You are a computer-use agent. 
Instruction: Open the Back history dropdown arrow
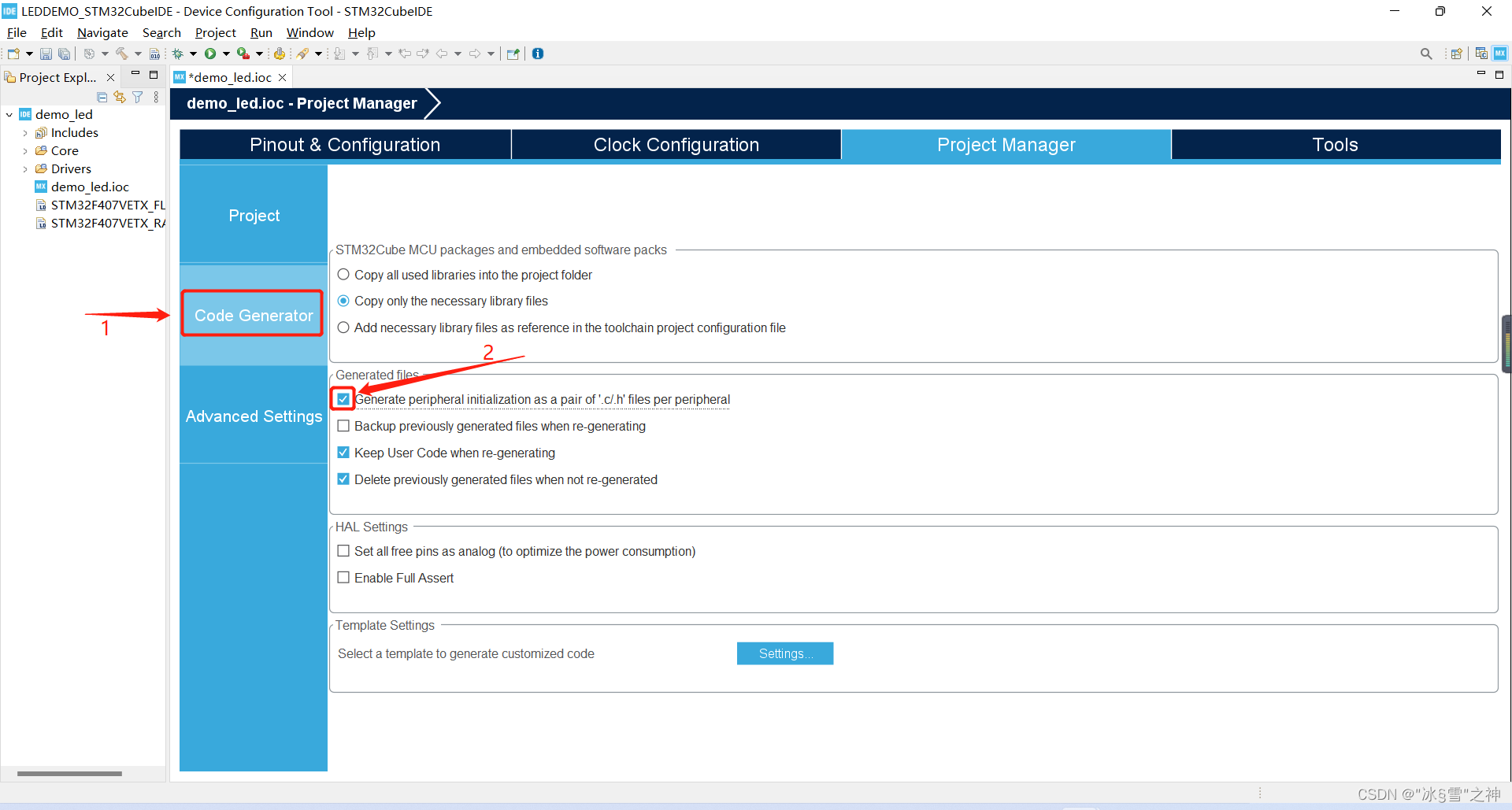pyautogui.click(x=458, y=54)
